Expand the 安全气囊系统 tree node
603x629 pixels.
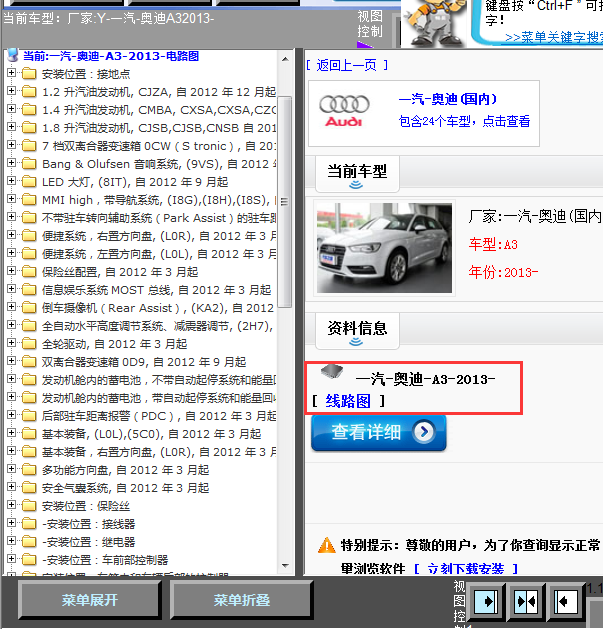pyautogui.click(x=11, y=487)
